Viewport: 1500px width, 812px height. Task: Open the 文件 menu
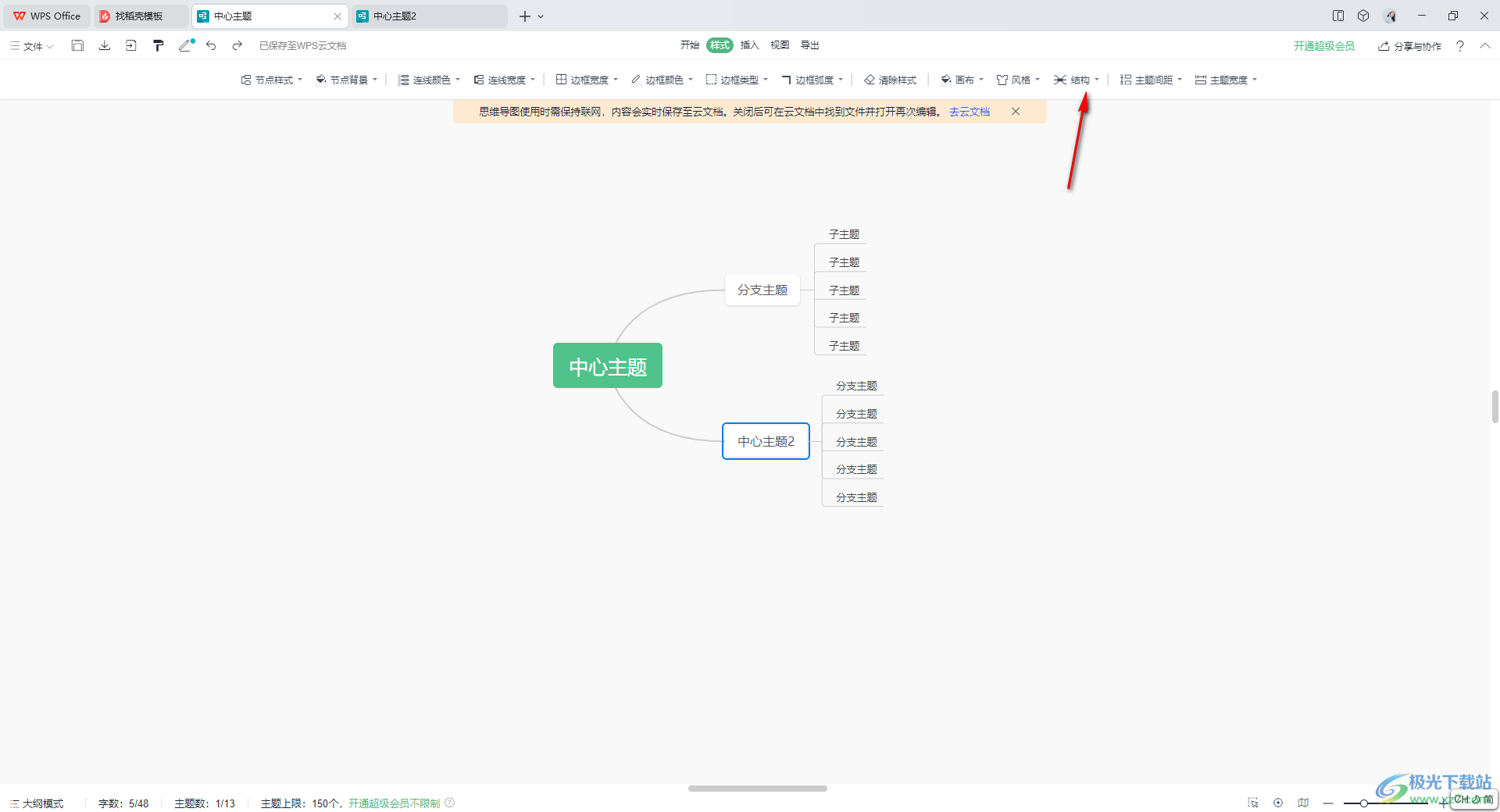[x=32, y=46]
